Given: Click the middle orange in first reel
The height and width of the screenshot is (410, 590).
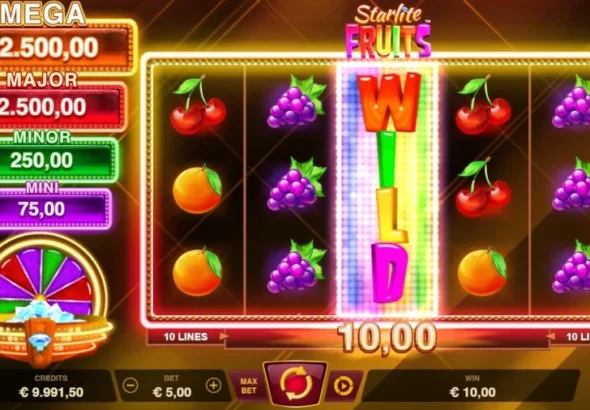Looking at the screenshot, I should click(x=197, y=189).
